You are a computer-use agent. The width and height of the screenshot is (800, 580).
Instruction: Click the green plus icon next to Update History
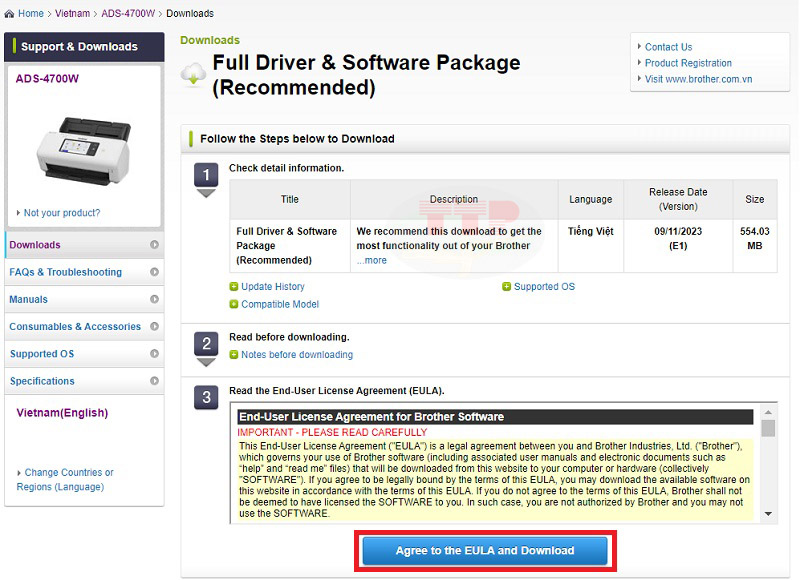tap(234, 287)
